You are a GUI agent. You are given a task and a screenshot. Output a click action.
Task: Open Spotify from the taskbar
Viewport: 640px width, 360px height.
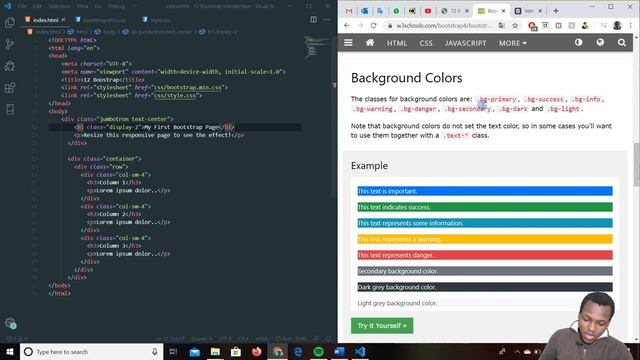[318, 351]
